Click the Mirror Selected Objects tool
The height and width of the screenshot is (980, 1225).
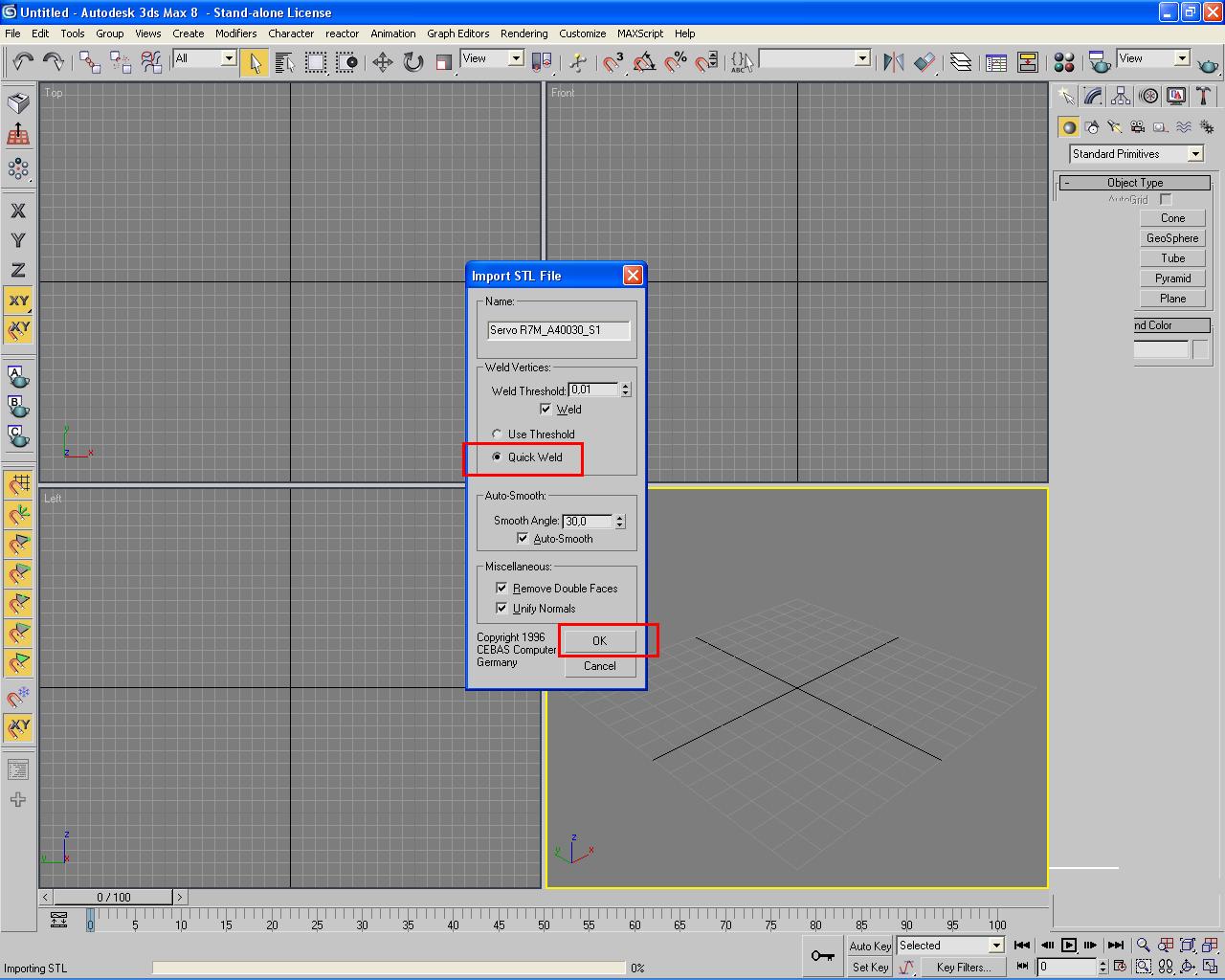pyautogui.click(x=893, y=62)
